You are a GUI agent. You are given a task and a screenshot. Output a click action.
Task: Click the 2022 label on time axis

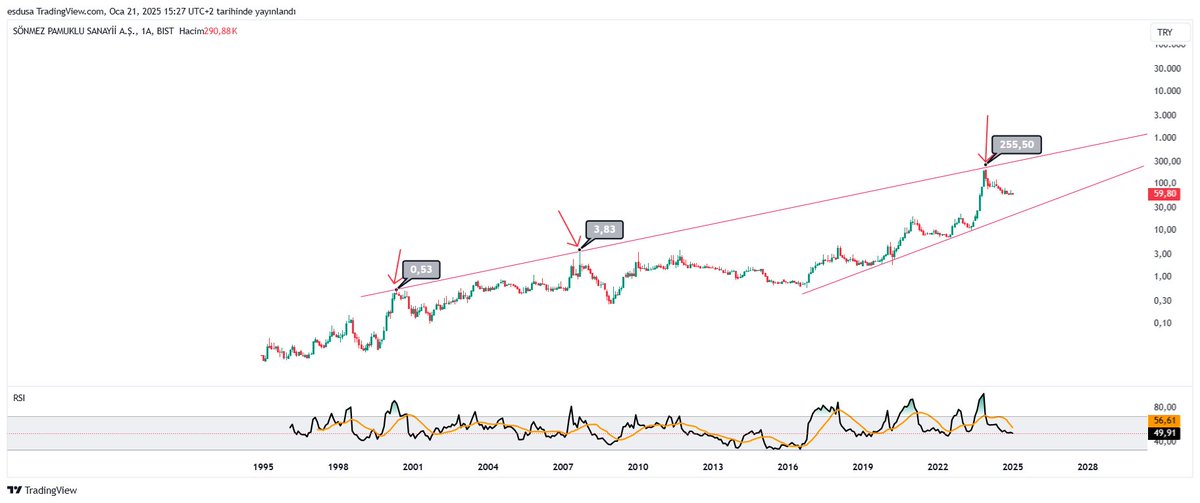pos(938,467)
